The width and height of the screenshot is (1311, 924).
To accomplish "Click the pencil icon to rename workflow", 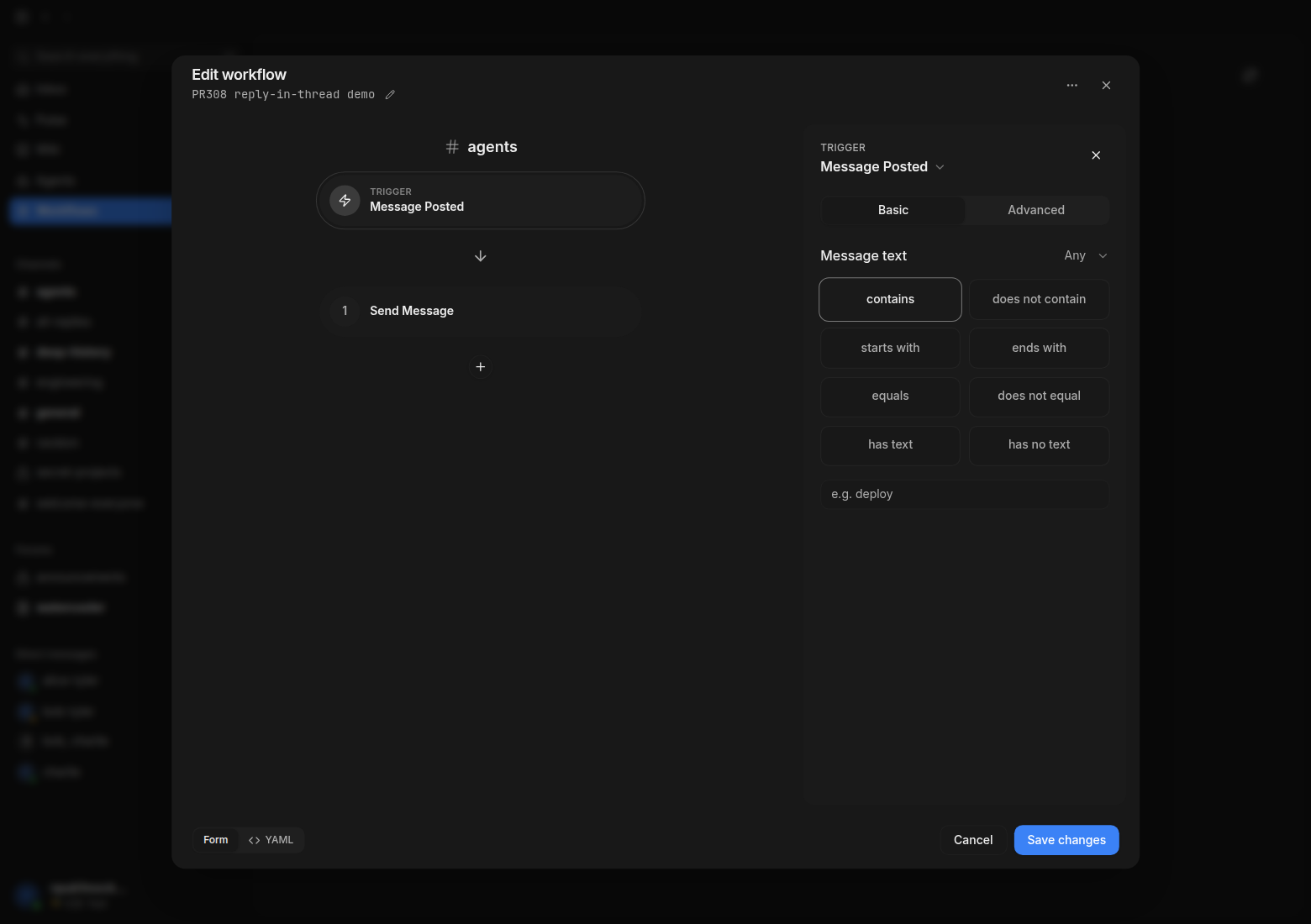I will coord(390,95).
